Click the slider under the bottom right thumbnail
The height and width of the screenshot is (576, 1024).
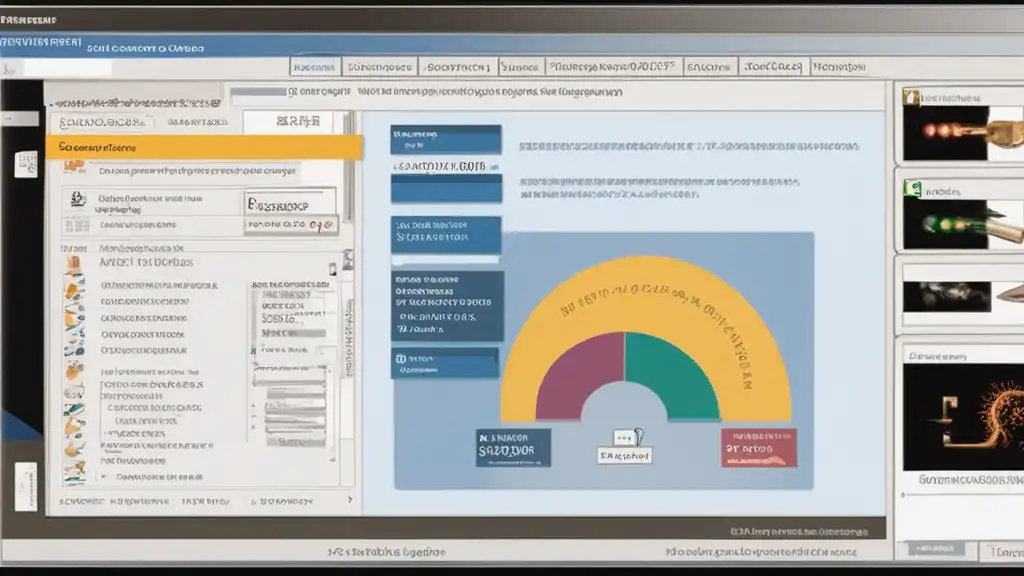[x=963, y=495]
